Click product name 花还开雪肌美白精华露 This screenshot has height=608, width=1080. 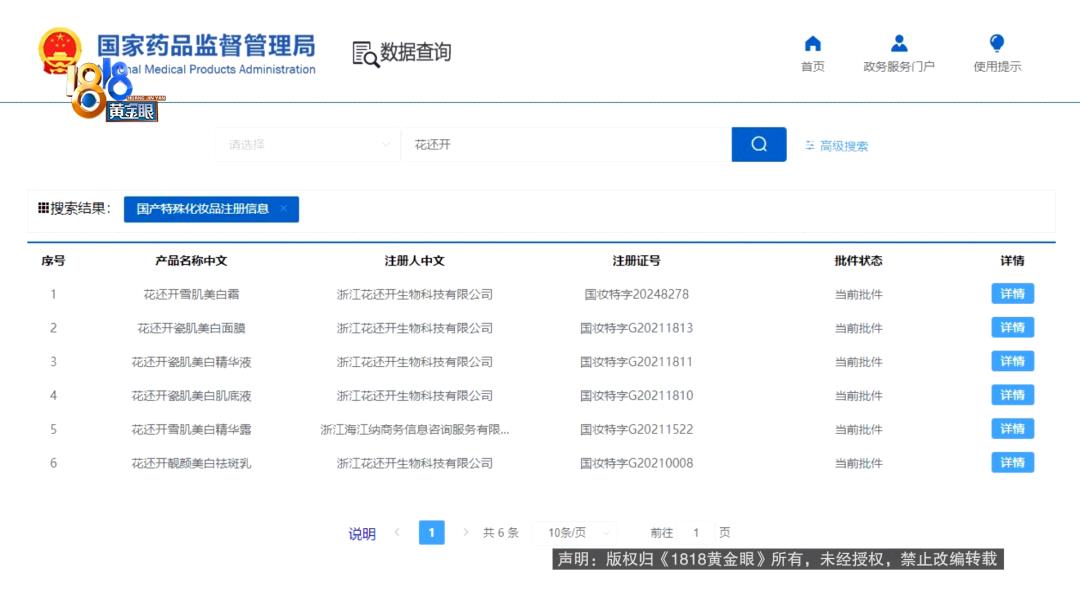click(191, 430)
